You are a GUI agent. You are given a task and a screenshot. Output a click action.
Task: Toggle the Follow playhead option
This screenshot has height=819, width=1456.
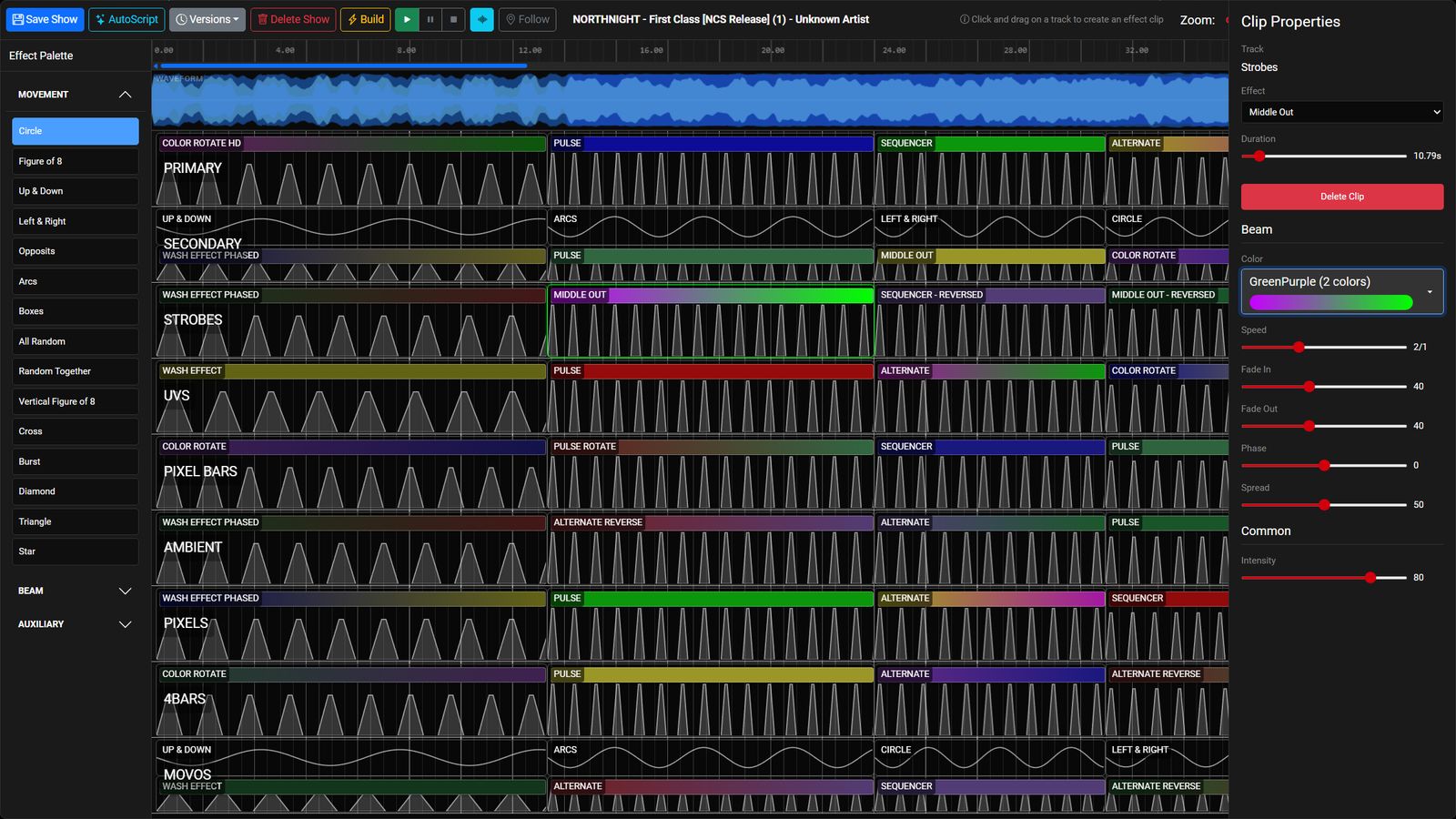pyautogui.click(x=527, y=19)
